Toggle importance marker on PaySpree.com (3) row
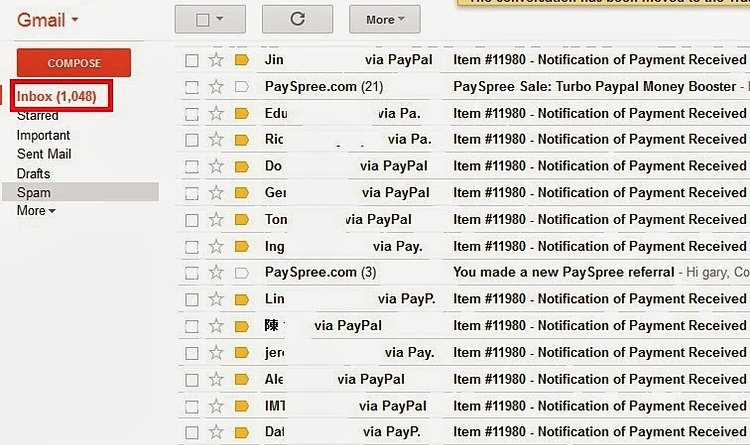The image size is (750, 445). tap(242, 273)
